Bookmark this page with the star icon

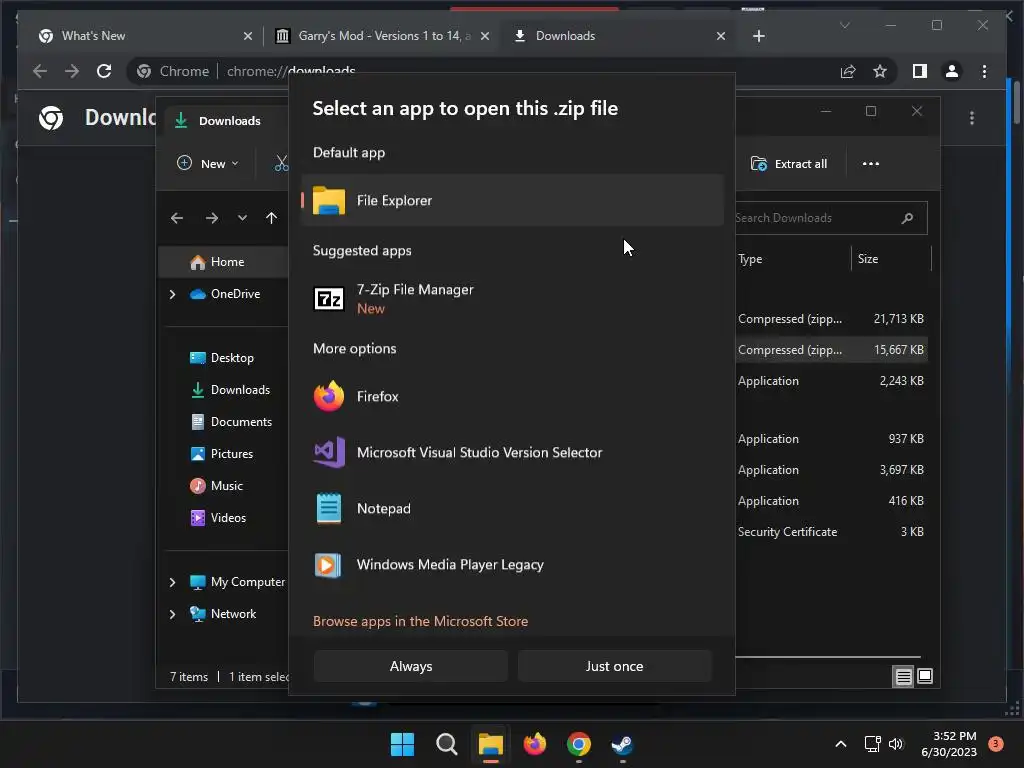[x=880, y=71]
